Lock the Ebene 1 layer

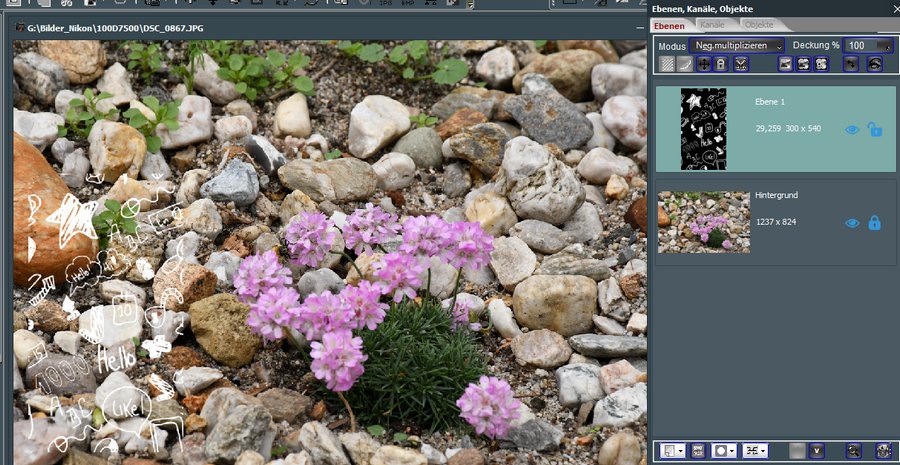click(874, 129)
